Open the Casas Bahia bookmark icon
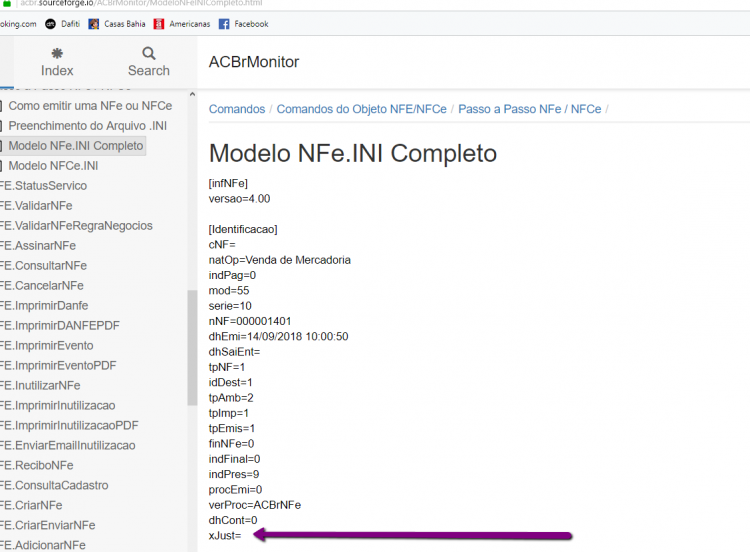 pyautogui.click(x=94, y=24)
